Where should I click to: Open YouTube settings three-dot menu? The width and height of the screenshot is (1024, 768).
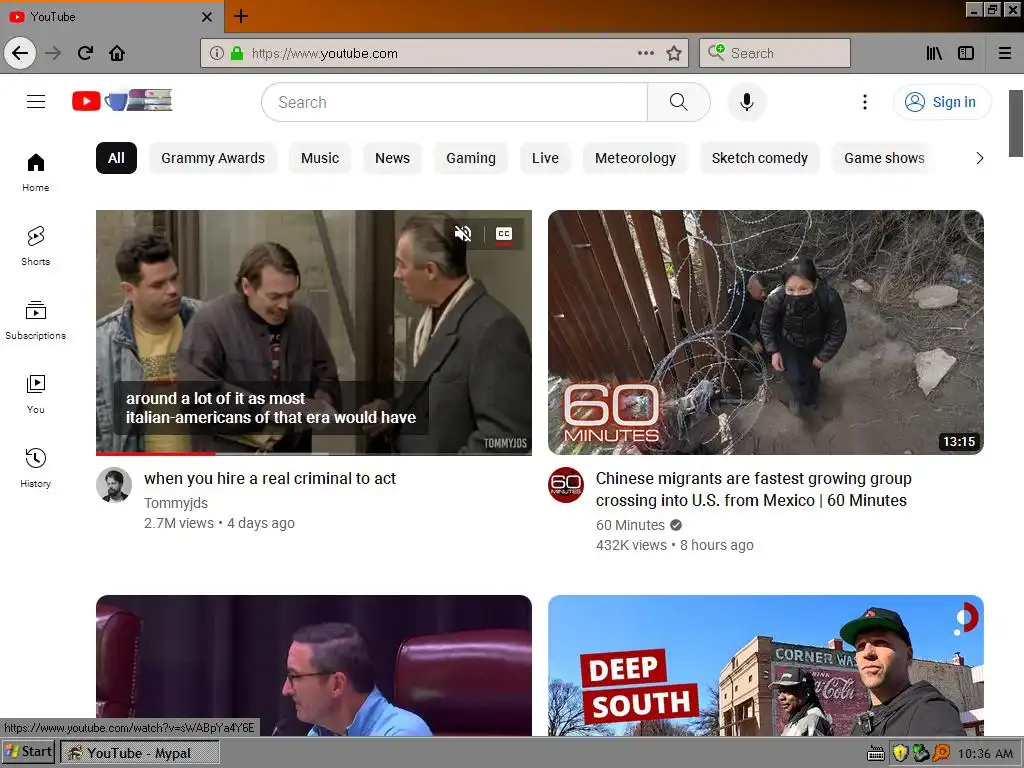coord(865,102)
